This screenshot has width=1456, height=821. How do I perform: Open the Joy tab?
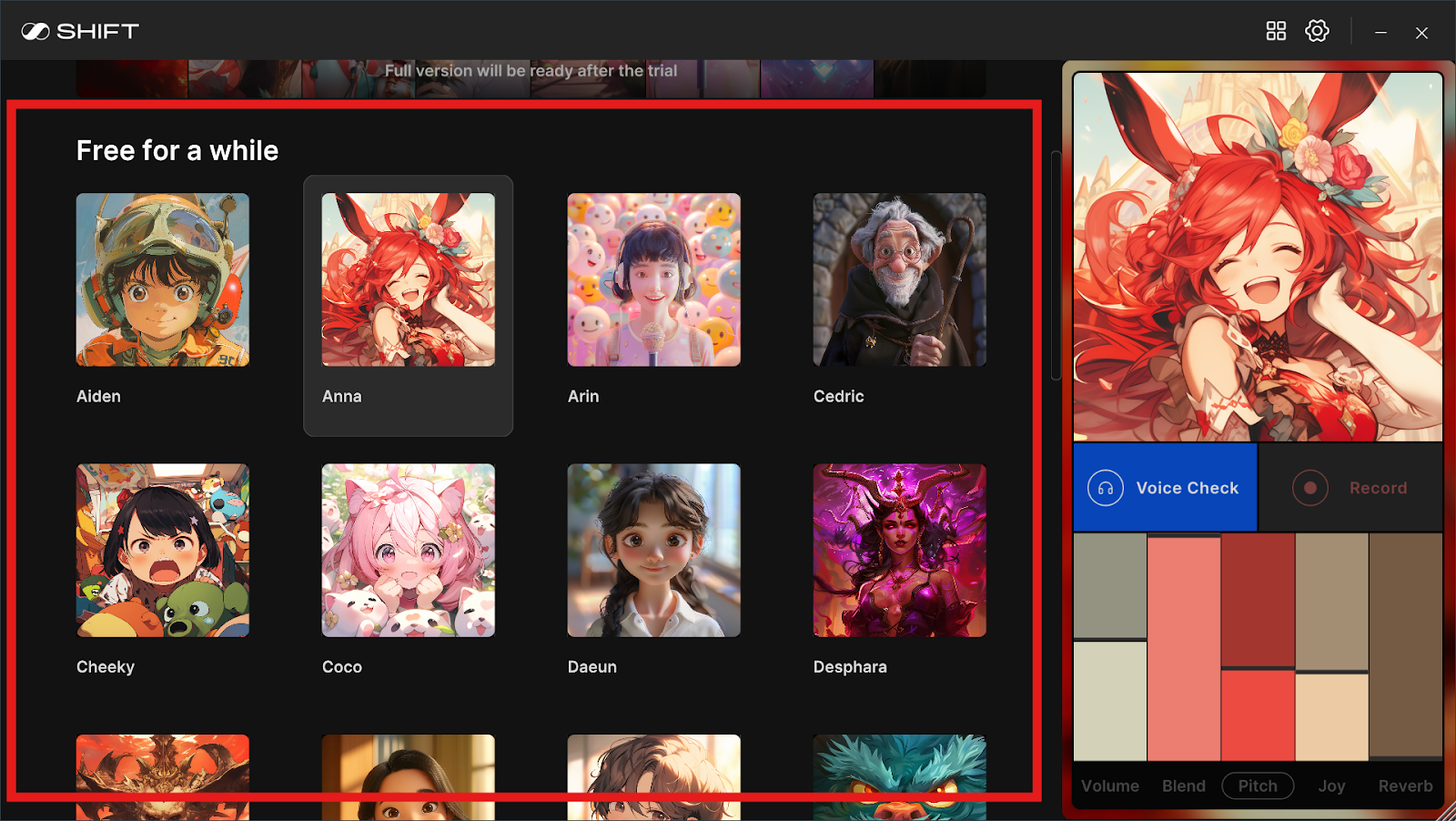1331,786
